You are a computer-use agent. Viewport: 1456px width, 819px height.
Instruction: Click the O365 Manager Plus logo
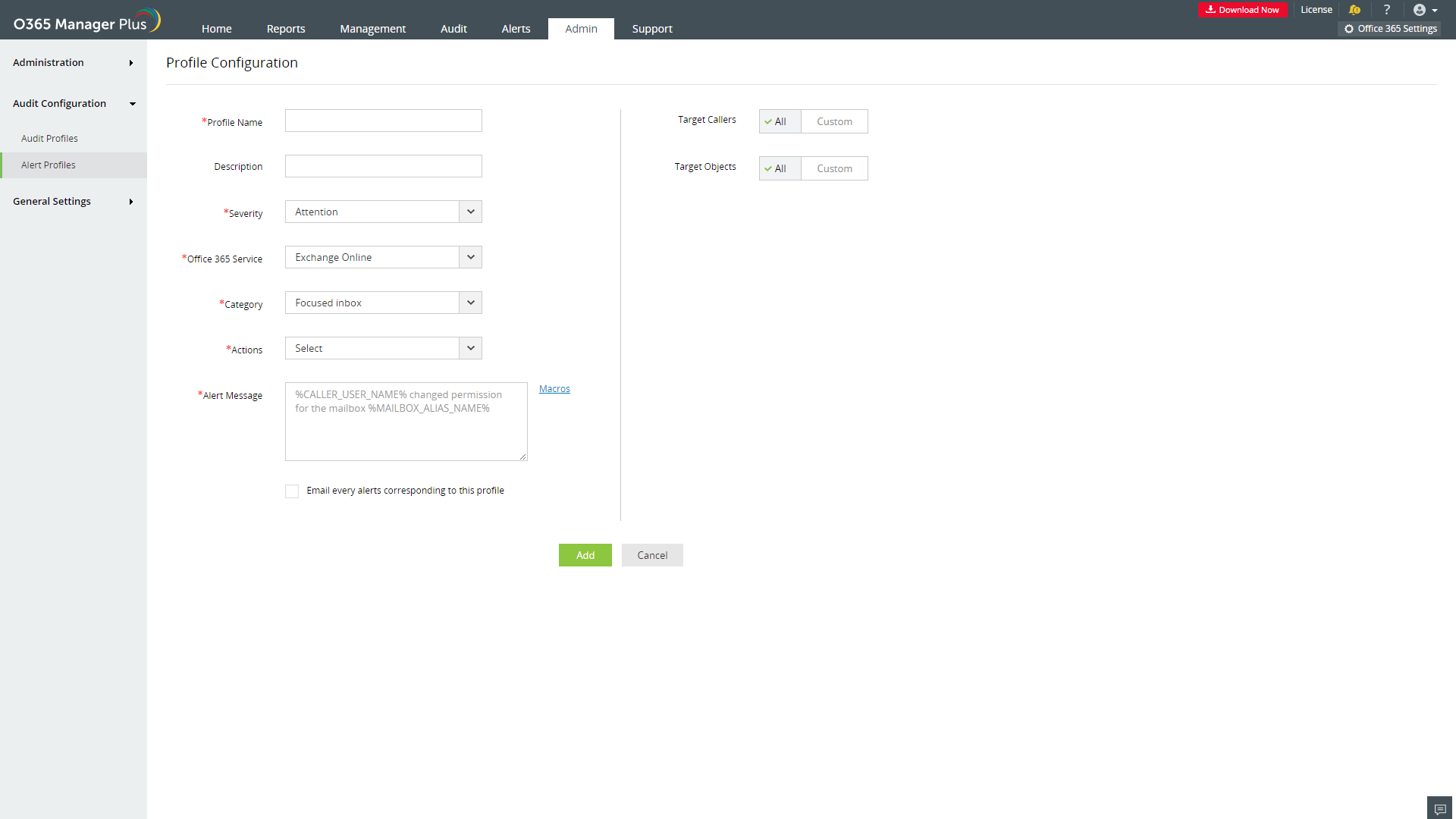point(86,22)
